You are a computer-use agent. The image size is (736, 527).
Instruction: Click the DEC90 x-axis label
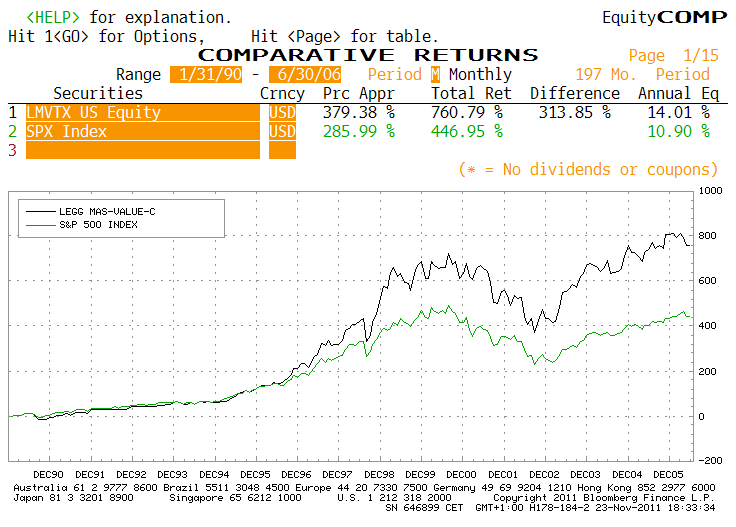48,475
